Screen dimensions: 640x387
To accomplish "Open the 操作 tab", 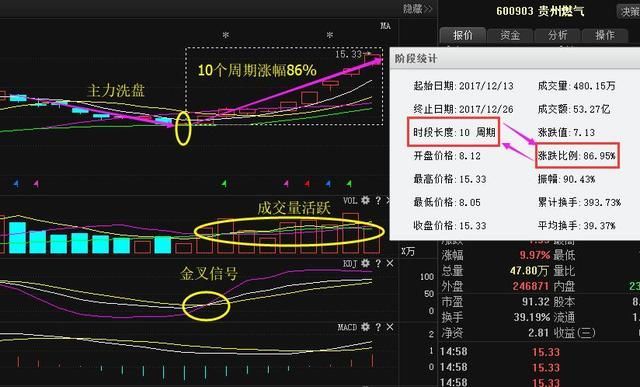I will point(604,36).
